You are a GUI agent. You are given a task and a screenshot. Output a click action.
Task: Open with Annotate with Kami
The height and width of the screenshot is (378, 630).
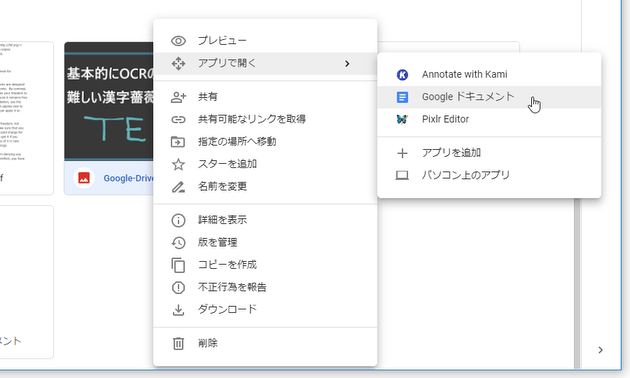point(489,75)
